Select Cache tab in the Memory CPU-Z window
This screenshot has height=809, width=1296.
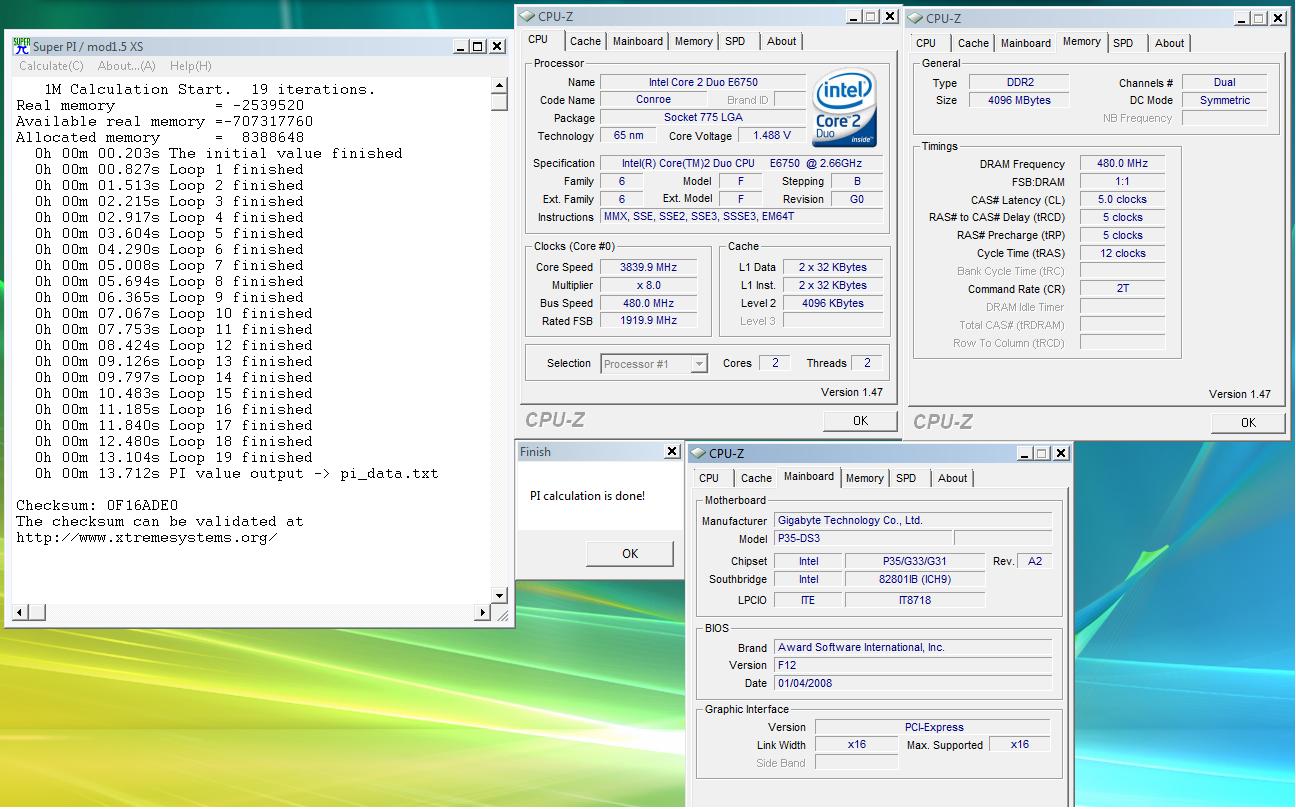pyautogui.click(x=973, y=43)
